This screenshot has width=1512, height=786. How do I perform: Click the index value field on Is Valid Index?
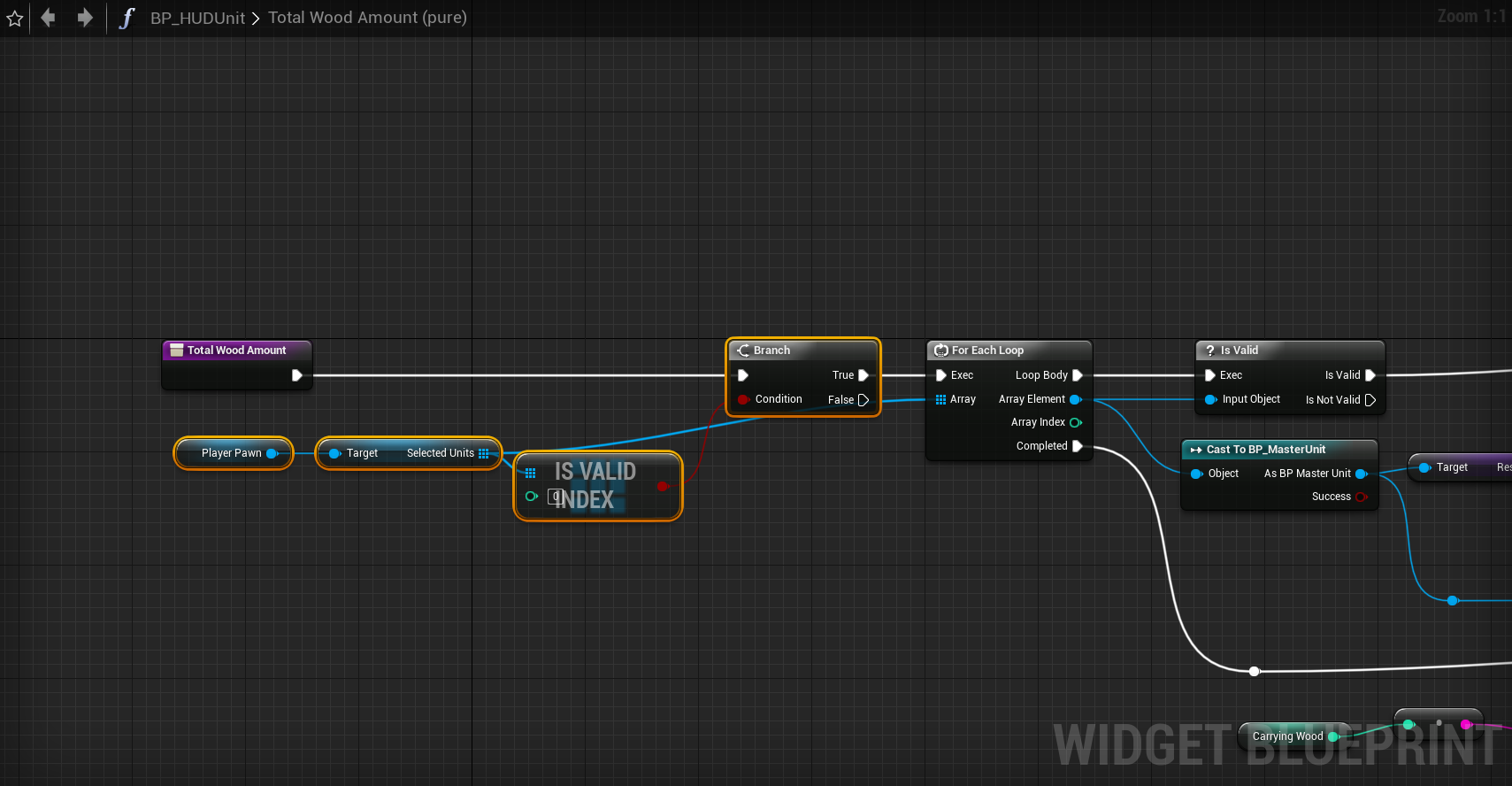[x=555, y=497]
